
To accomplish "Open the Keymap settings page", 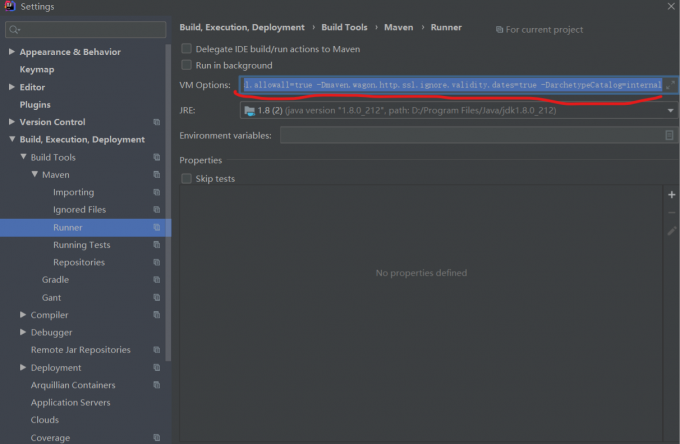I will pyautogui.click(x=37, y=69).
